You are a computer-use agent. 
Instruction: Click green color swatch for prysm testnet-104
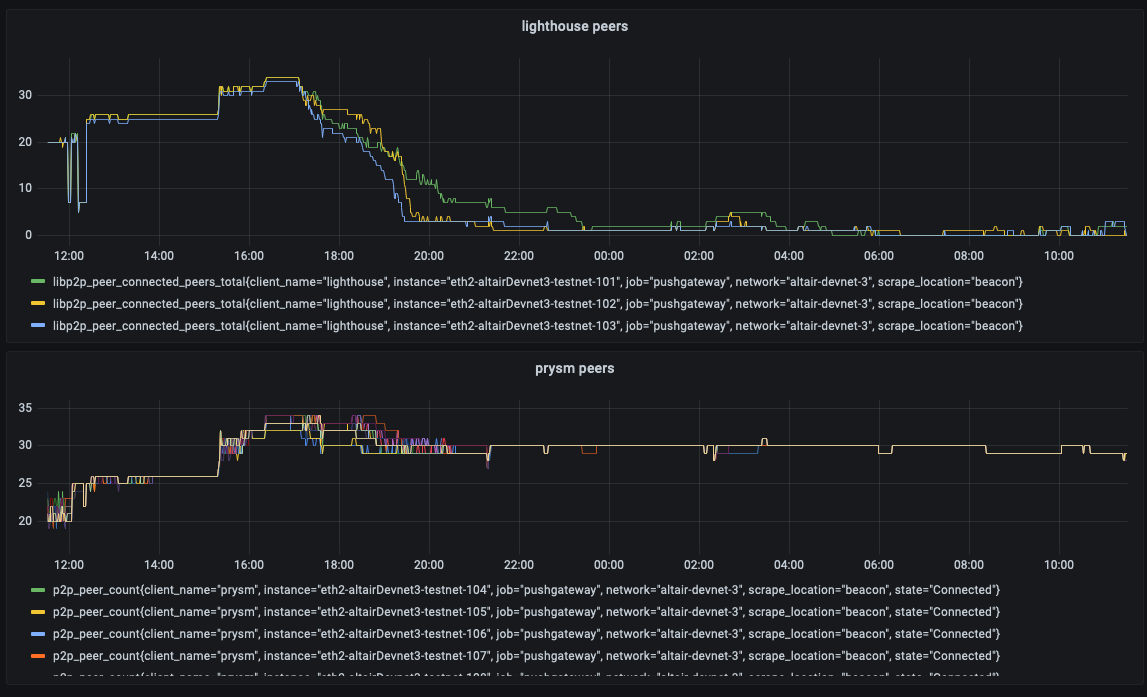click(39, 590)
